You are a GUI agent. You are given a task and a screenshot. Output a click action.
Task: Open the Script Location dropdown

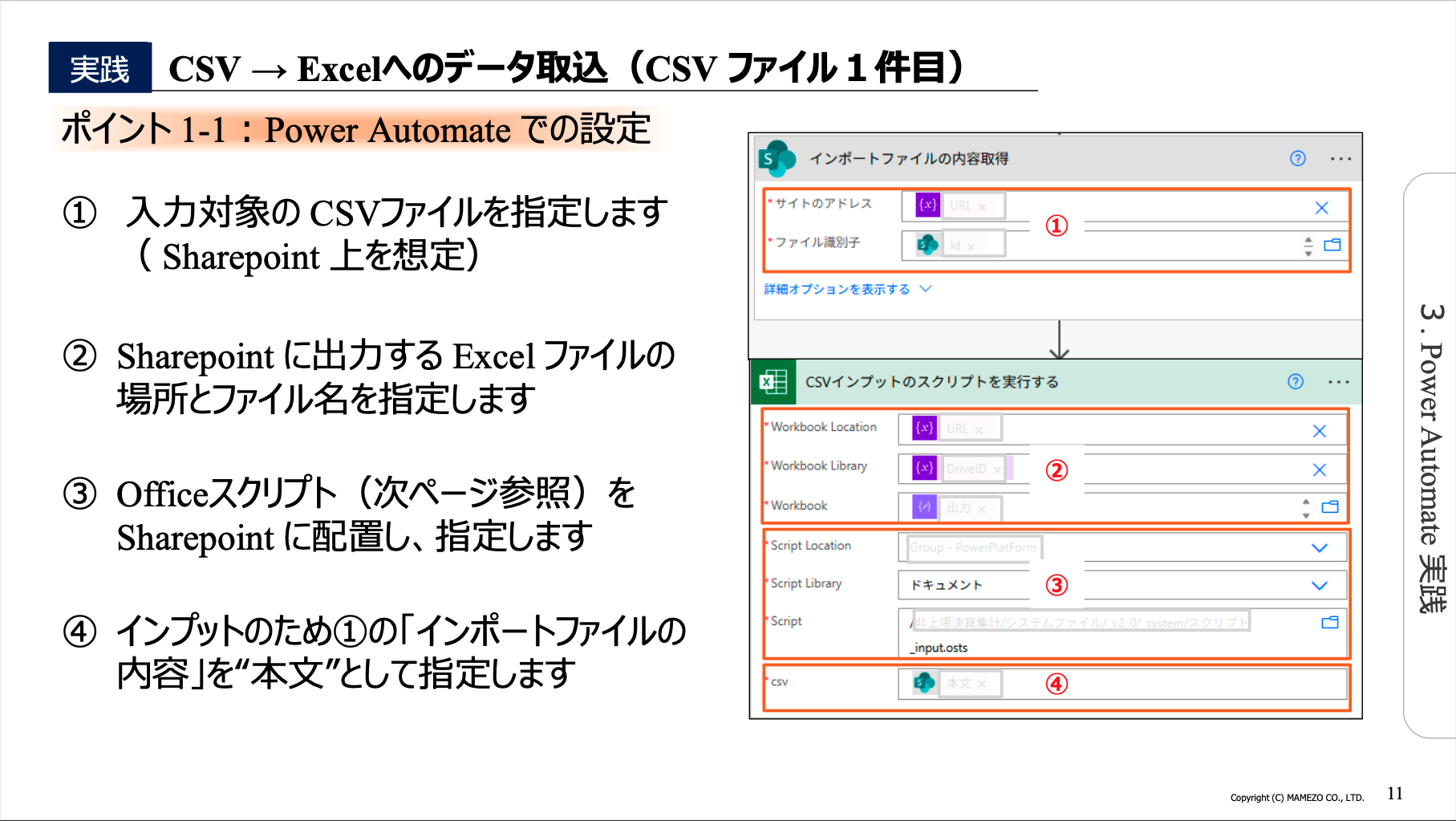click(x=1319, y=547)
